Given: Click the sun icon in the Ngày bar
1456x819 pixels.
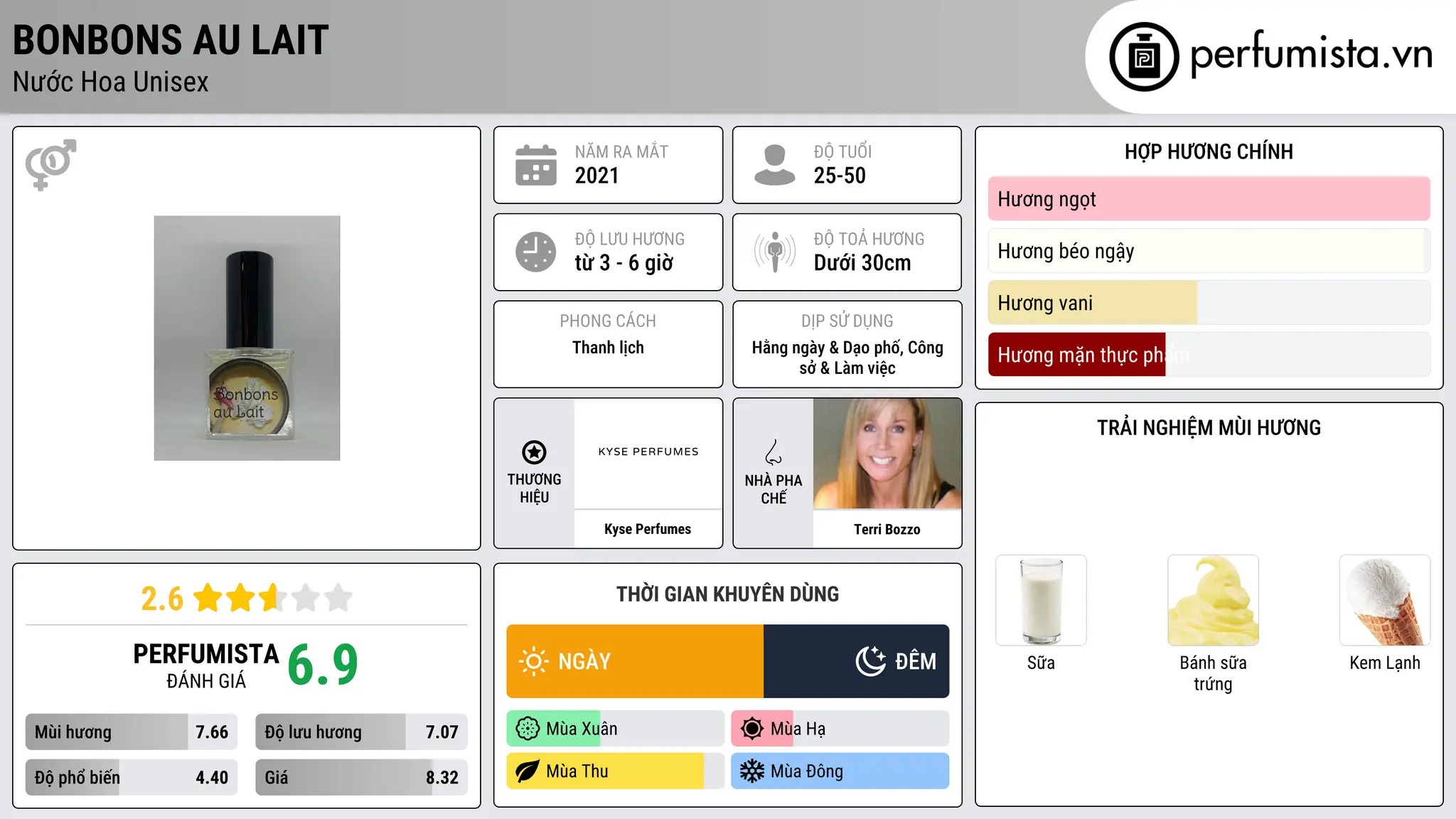Looking at the screenshot, I should point(534,661).
